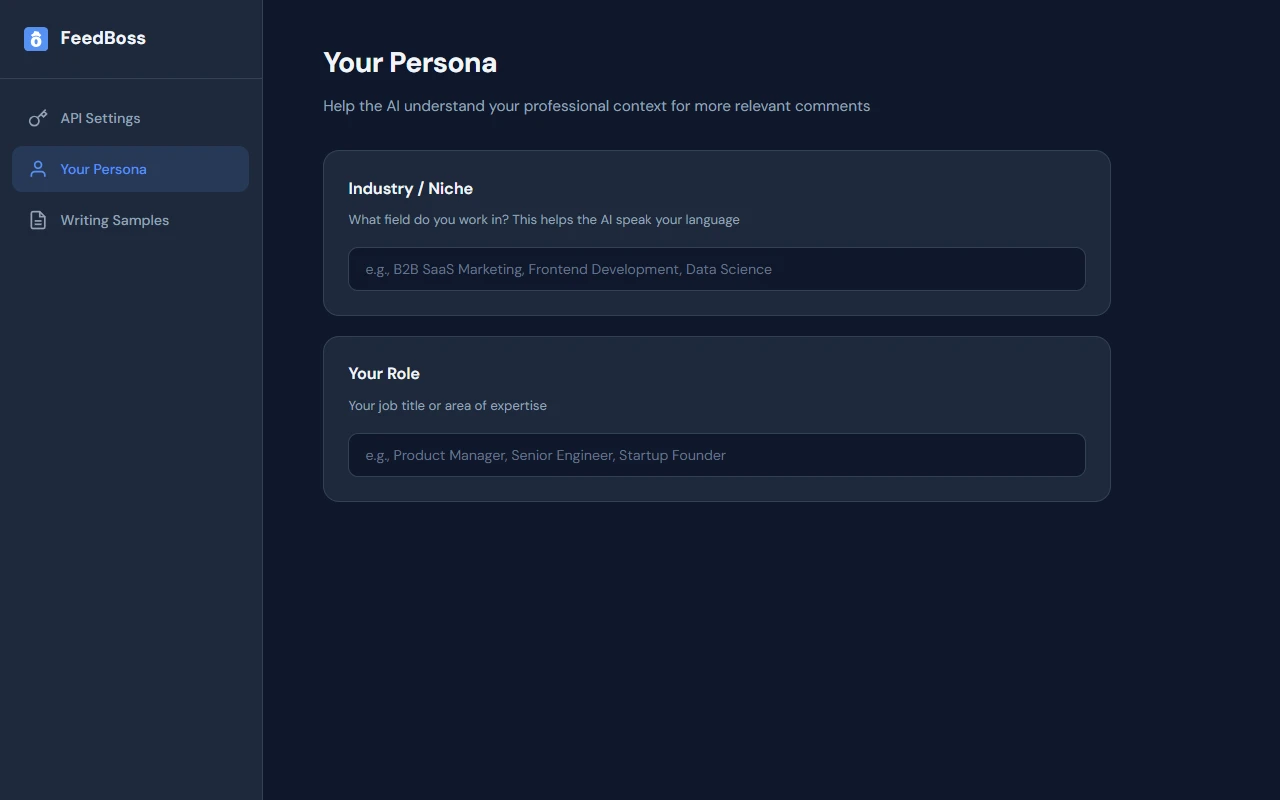Click the document icon beside Writing Samples
This screenshot has width=1280, height=800.
click(37, 220)
